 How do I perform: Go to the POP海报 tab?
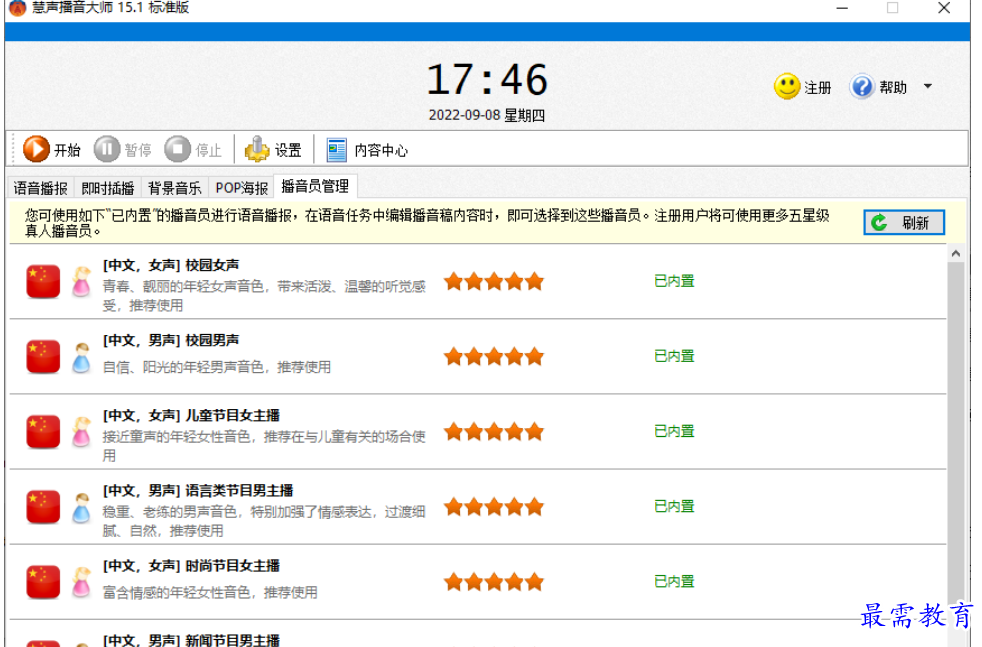tap(241, 188)
